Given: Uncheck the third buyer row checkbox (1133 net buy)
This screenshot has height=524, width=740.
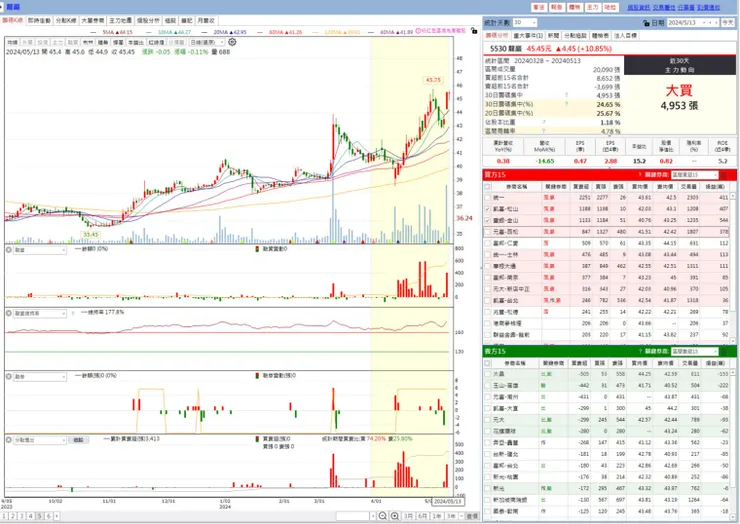Looking at the screenshot, I should [487, 220].
